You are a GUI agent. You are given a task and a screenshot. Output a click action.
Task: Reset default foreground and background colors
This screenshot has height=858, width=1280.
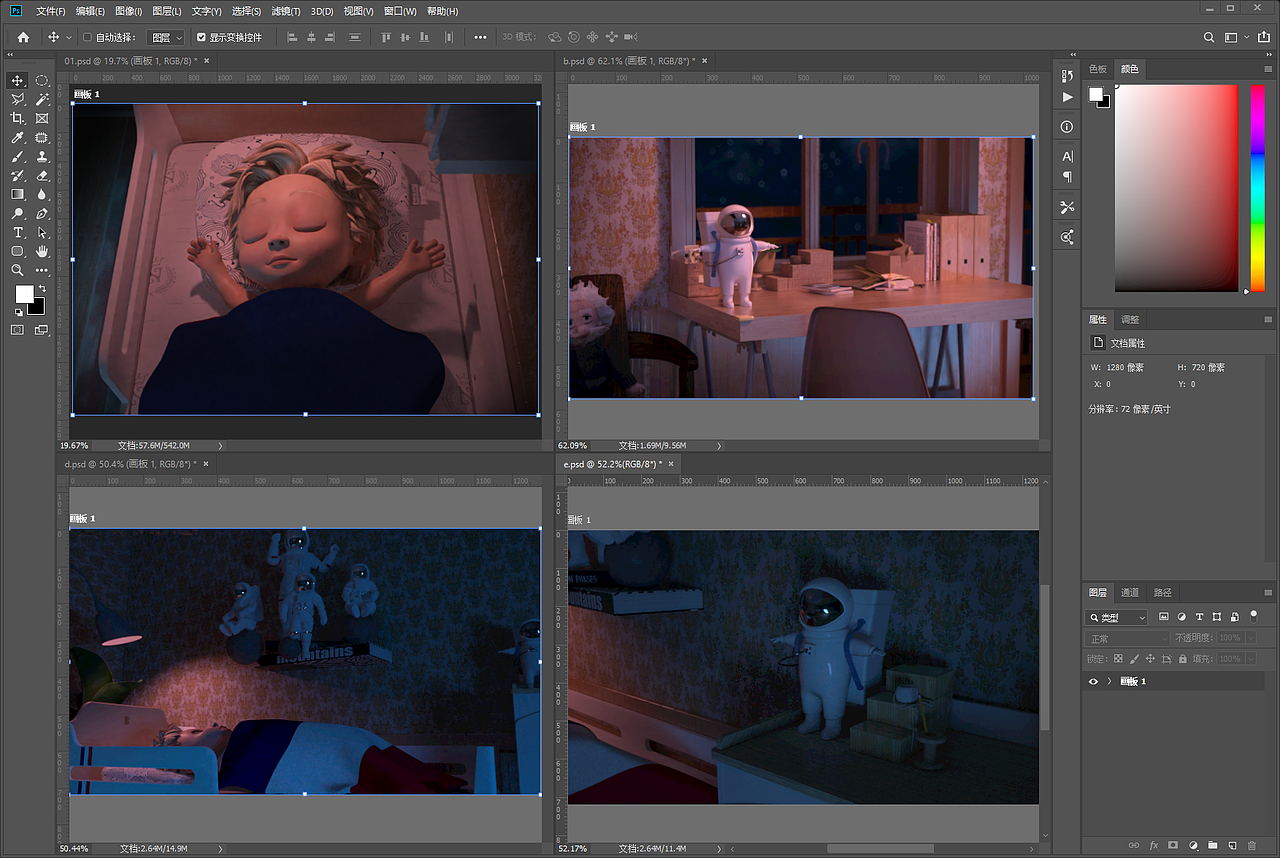[x=18, y=312]
